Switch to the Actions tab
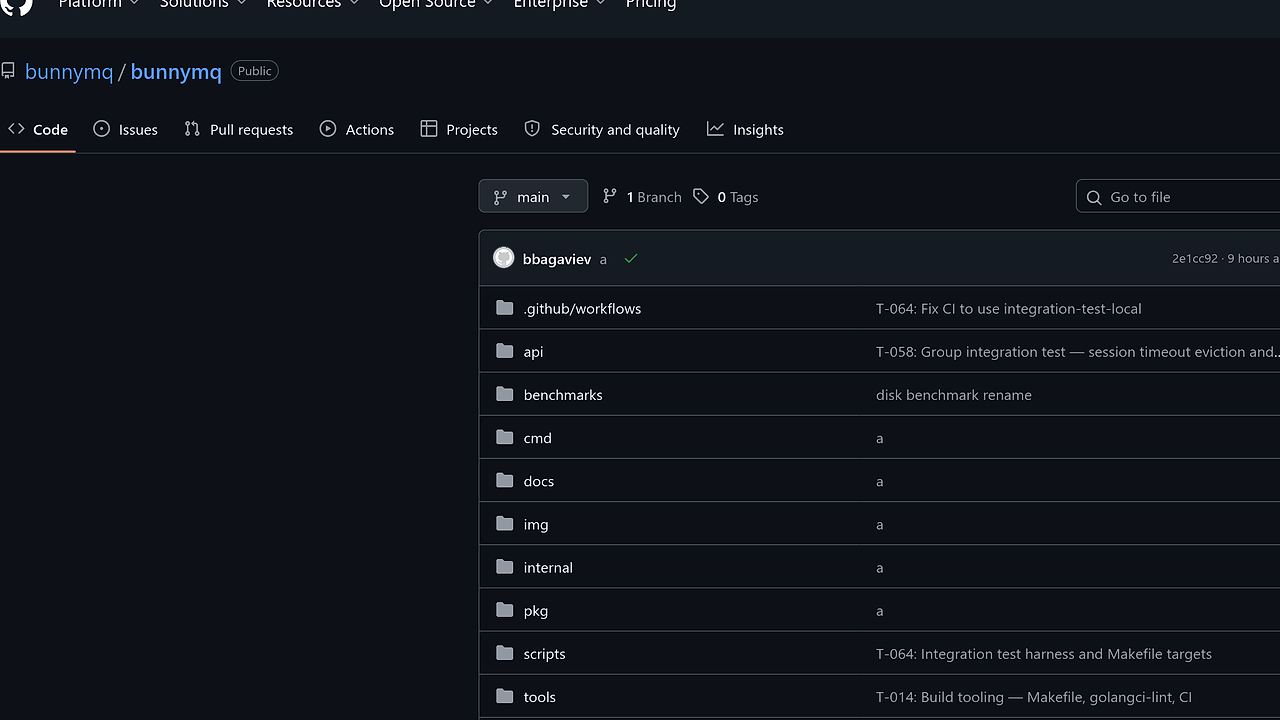 tap(357, 129)
